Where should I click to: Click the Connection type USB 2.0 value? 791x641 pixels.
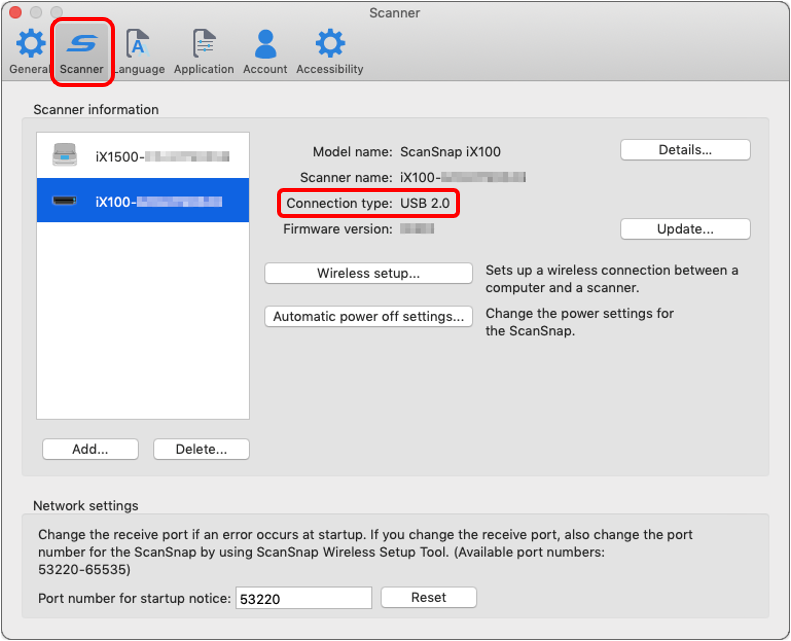coord(425,203)
